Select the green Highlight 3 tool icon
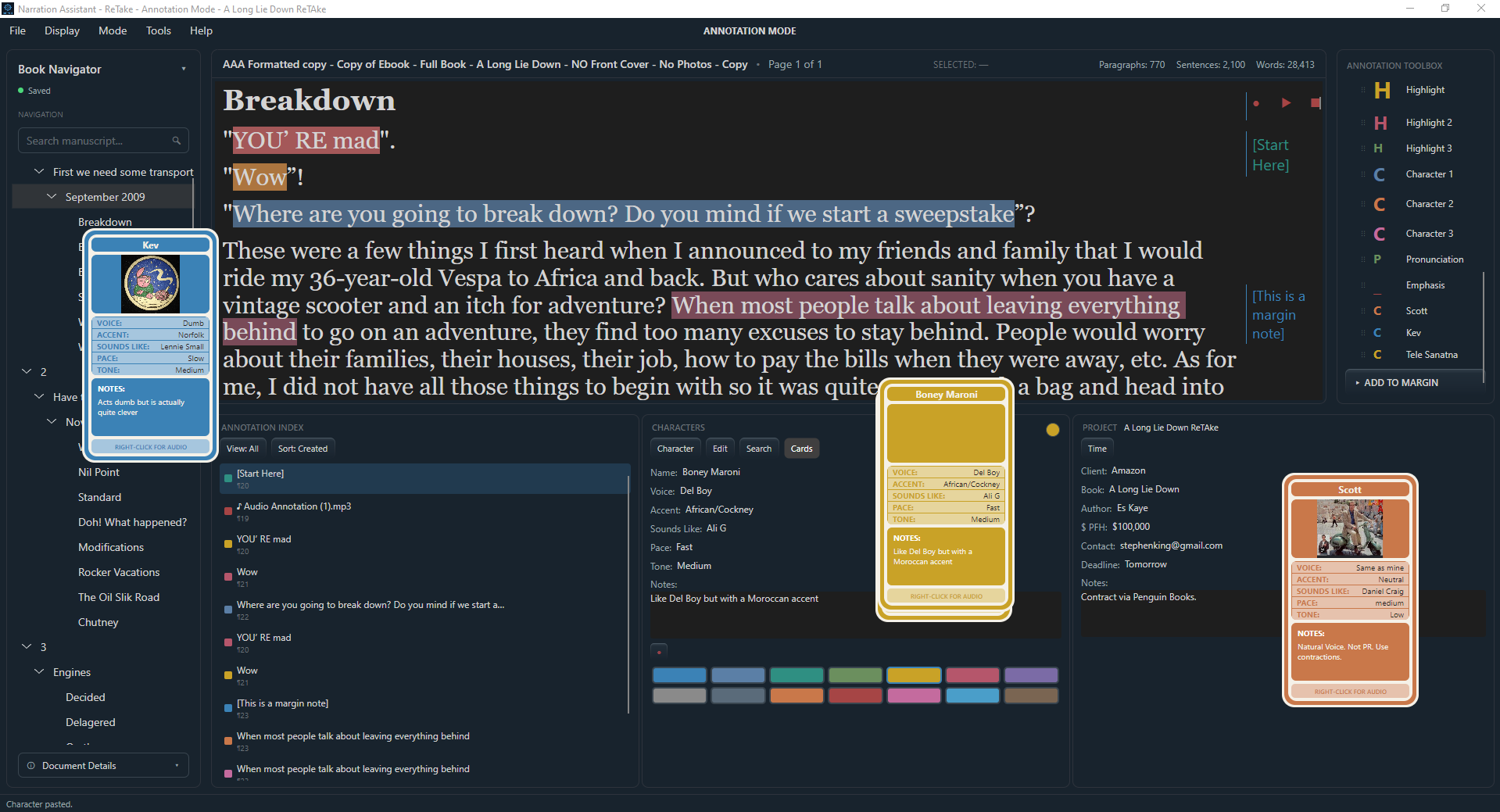 [1378, 148]
